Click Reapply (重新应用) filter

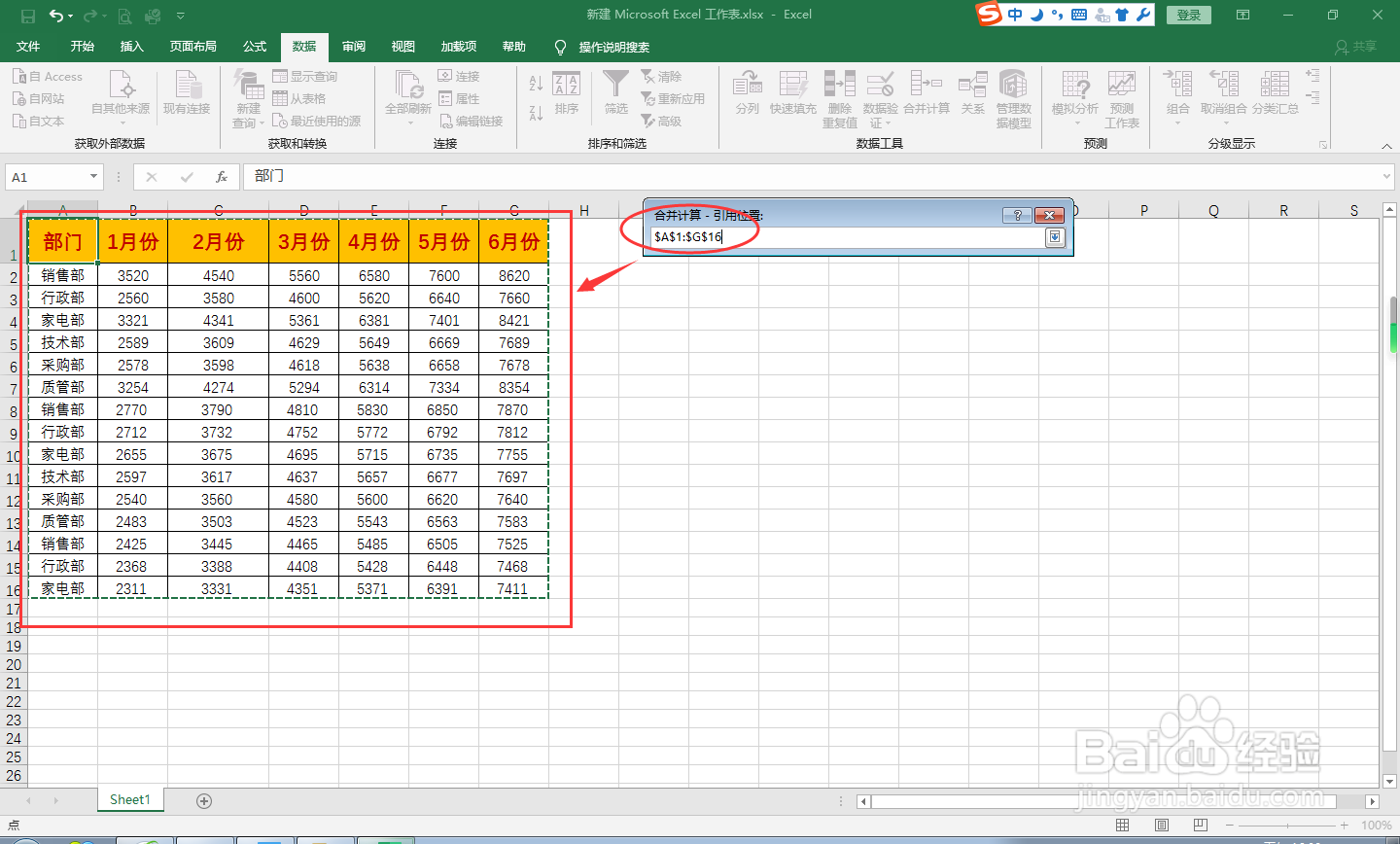[x=673, y=98]
